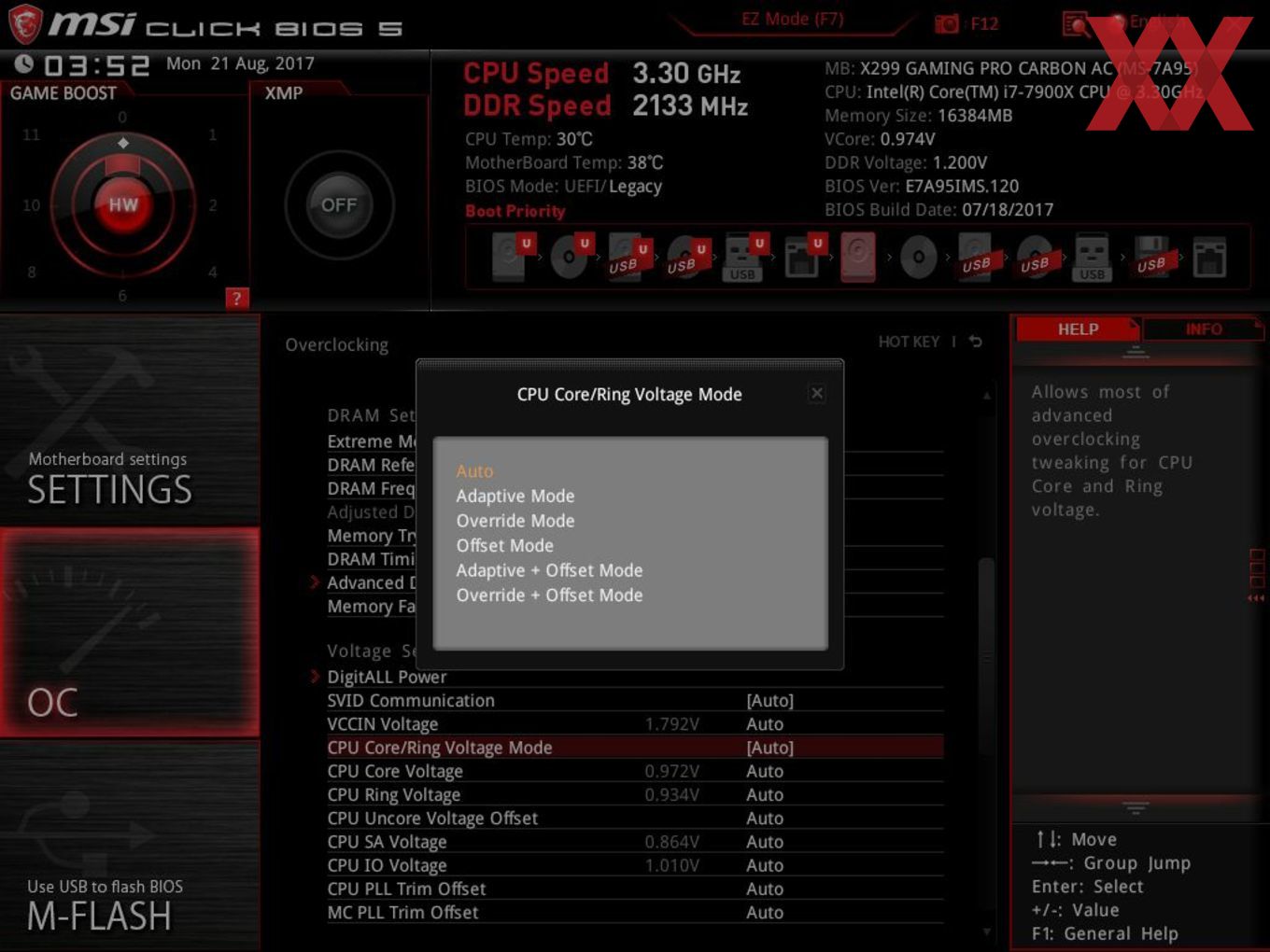Toggle the XMP OFF button
Image resolution: width=1270 pixels, height=952 pixels.
(x=339, y=205)
